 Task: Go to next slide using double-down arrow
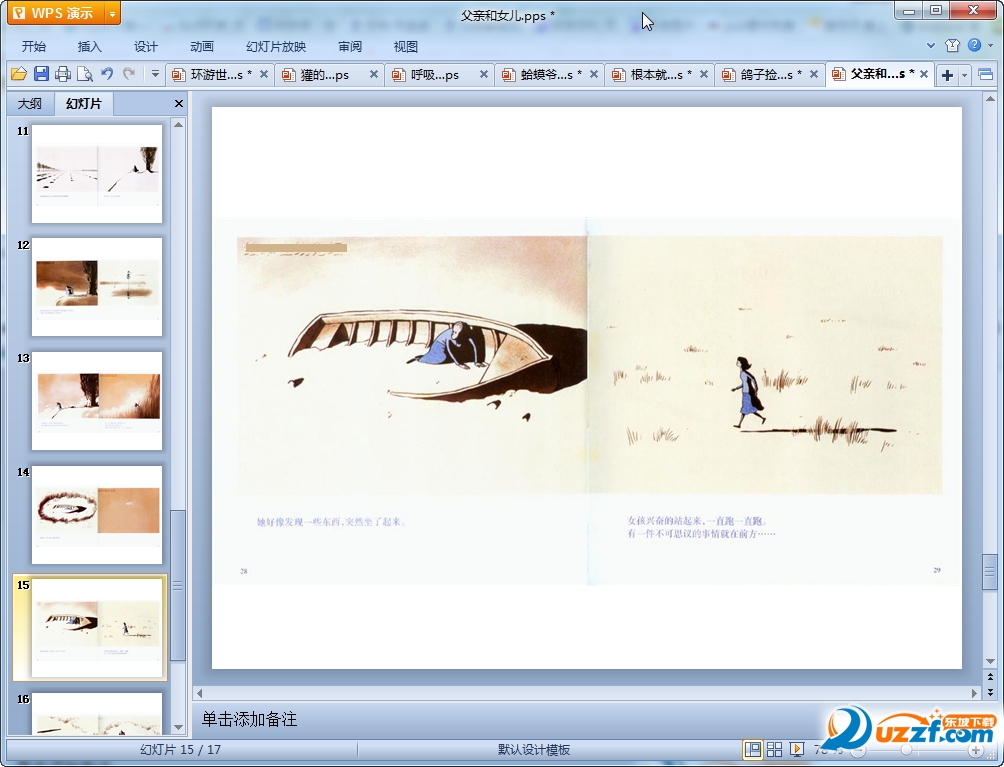[x=990, y=691]
